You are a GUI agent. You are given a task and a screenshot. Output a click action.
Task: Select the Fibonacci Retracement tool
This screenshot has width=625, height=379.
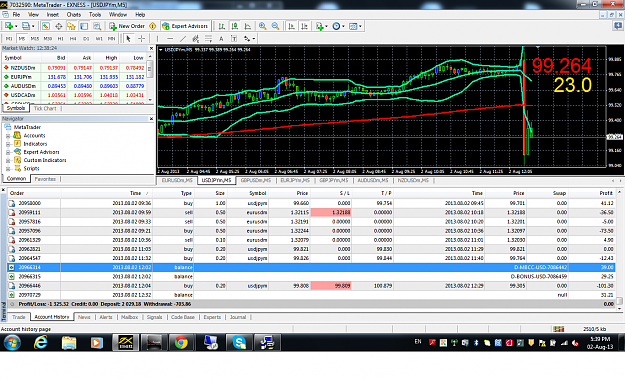tap(208, 39)
